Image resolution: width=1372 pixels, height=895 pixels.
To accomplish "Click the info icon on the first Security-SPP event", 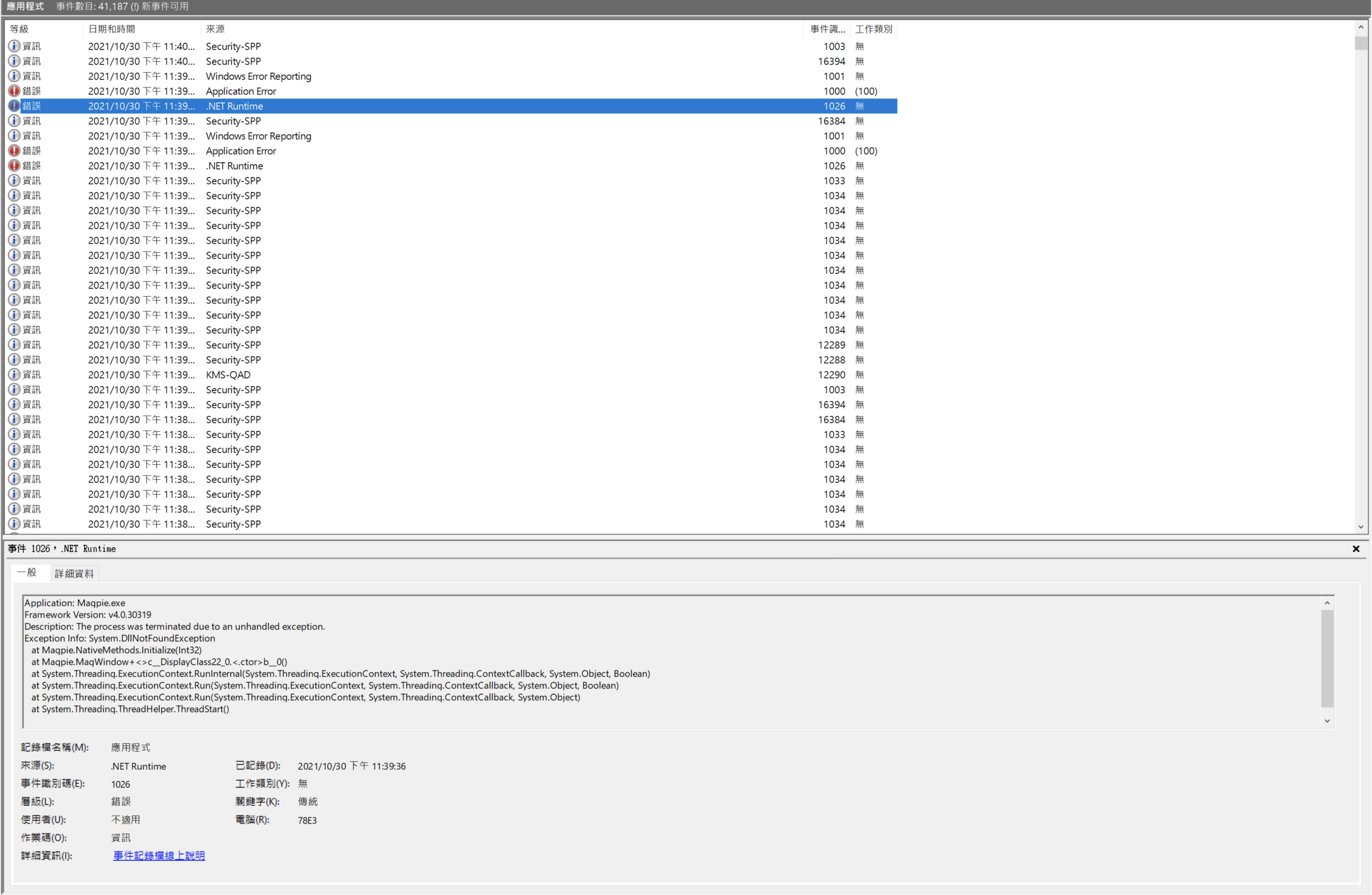I will pos(14,46).
